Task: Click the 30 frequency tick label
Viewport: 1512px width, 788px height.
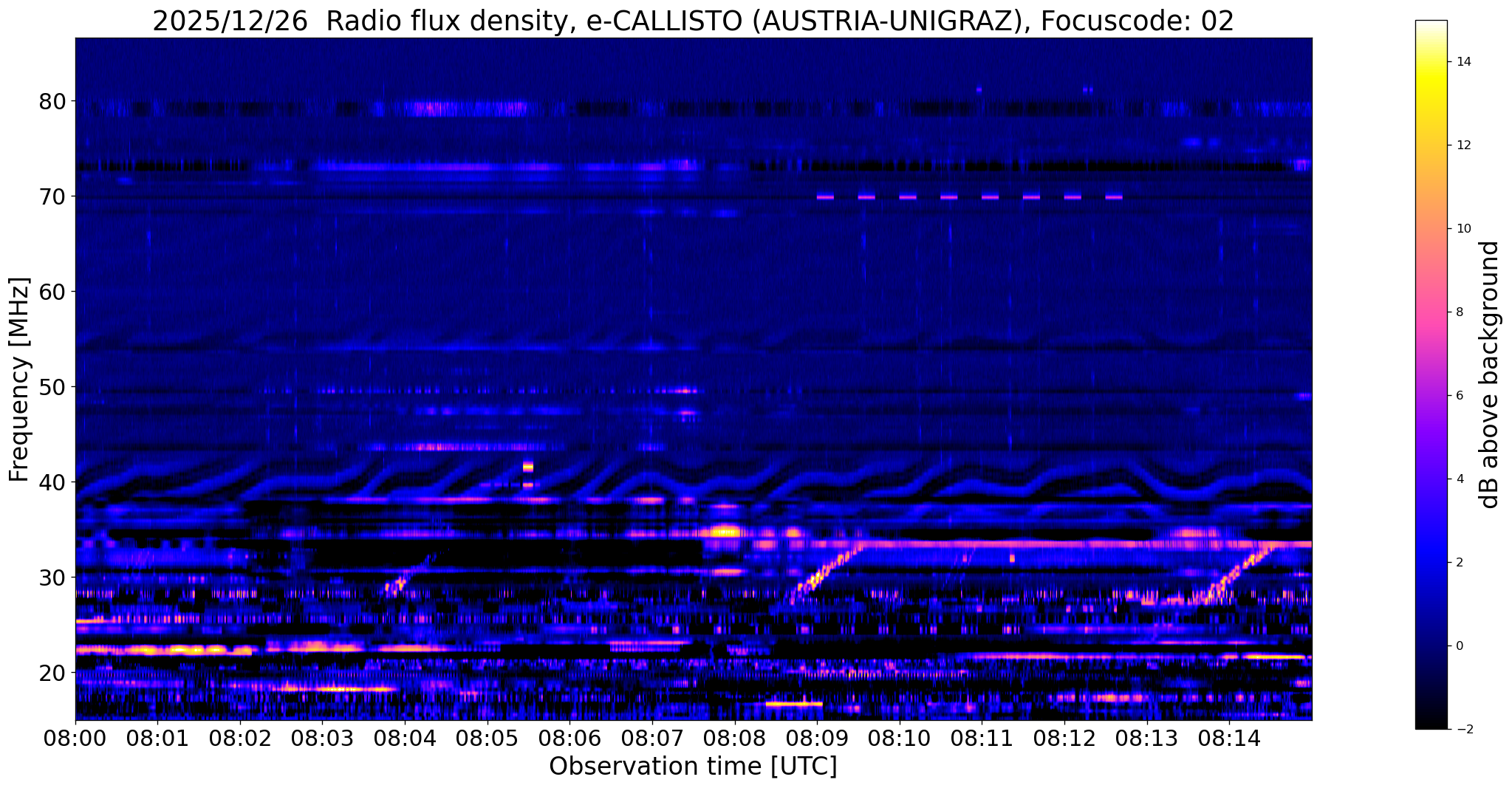Action: [52, 578]
